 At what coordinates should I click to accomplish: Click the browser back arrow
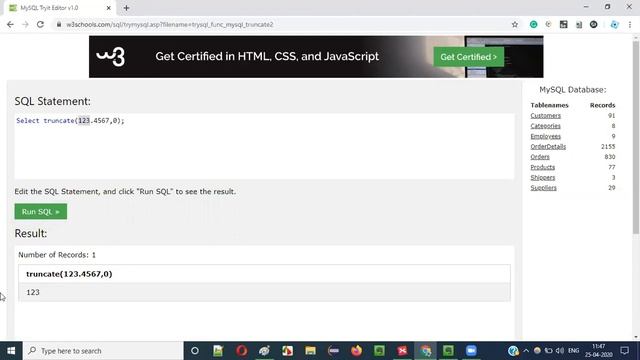pyautogui.click(x=10, y=24)
